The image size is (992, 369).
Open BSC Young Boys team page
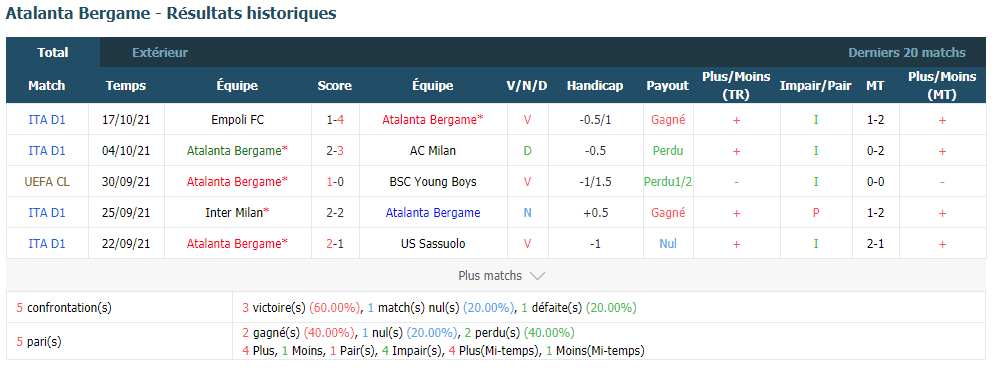pos(433,182)
